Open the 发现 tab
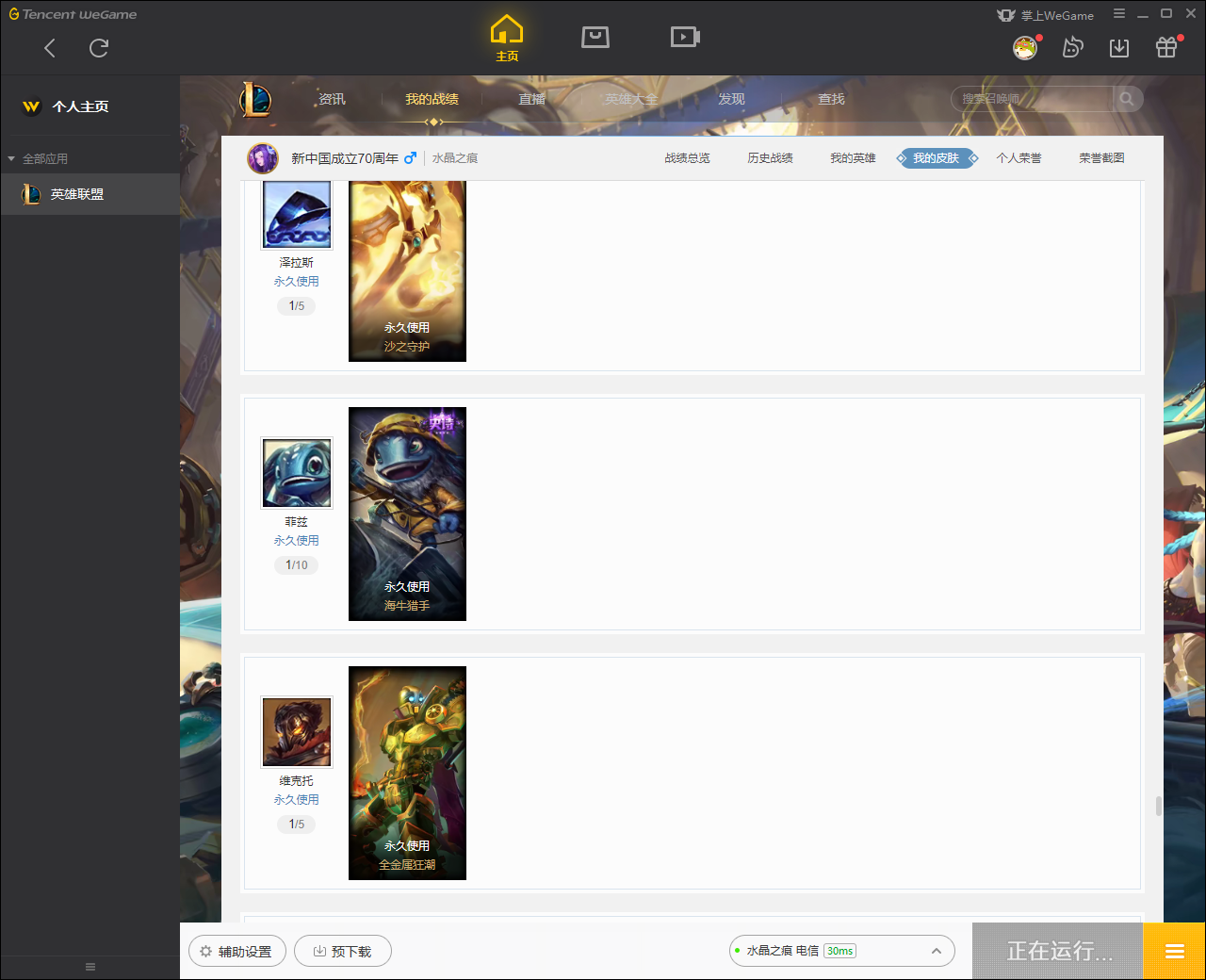The height and width of the screenshot is (980, 1206). click(731, 99)
